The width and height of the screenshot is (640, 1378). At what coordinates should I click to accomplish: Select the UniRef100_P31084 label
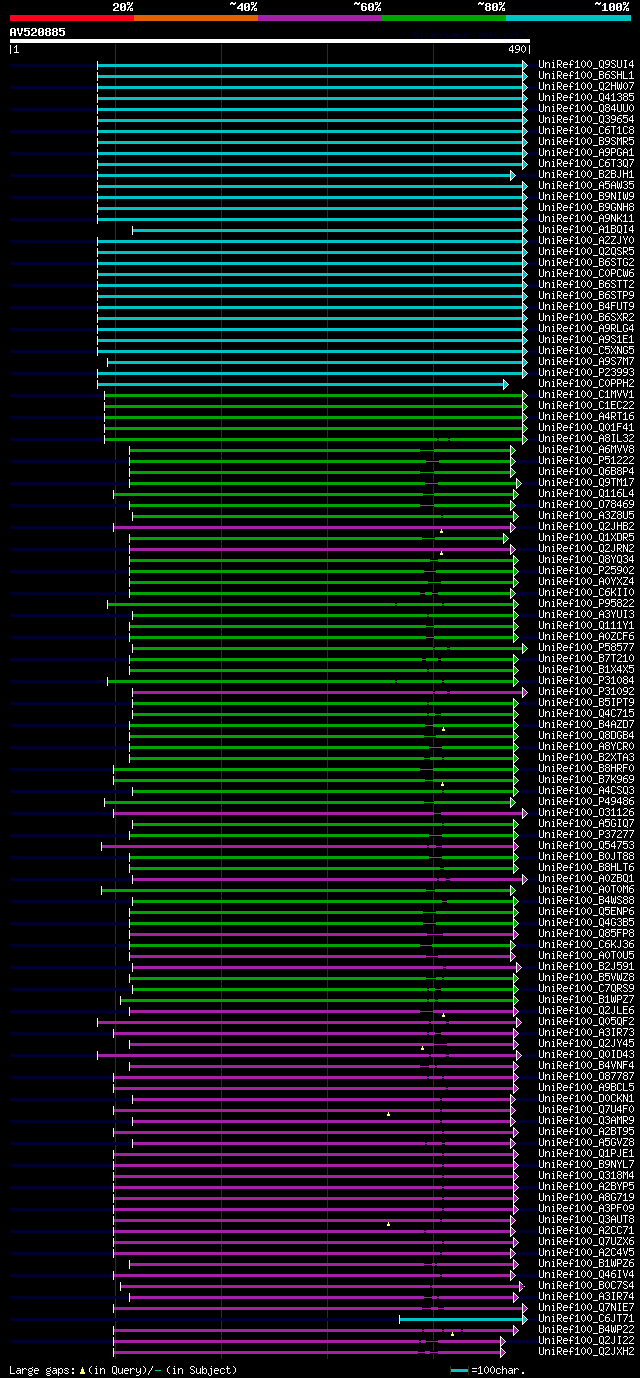pos(586,680)
